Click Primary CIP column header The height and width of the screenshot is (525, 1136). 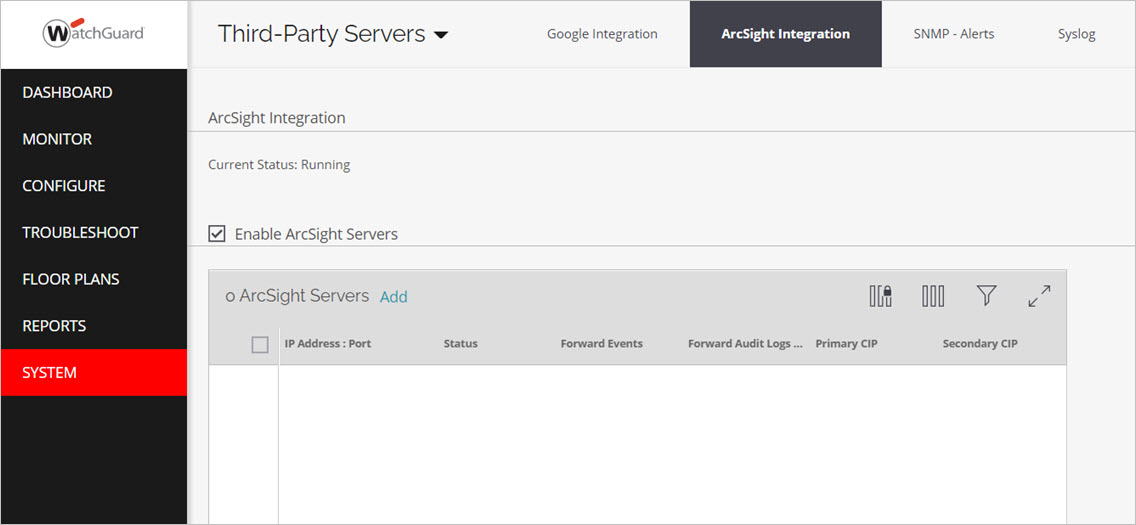click(846, 344)
